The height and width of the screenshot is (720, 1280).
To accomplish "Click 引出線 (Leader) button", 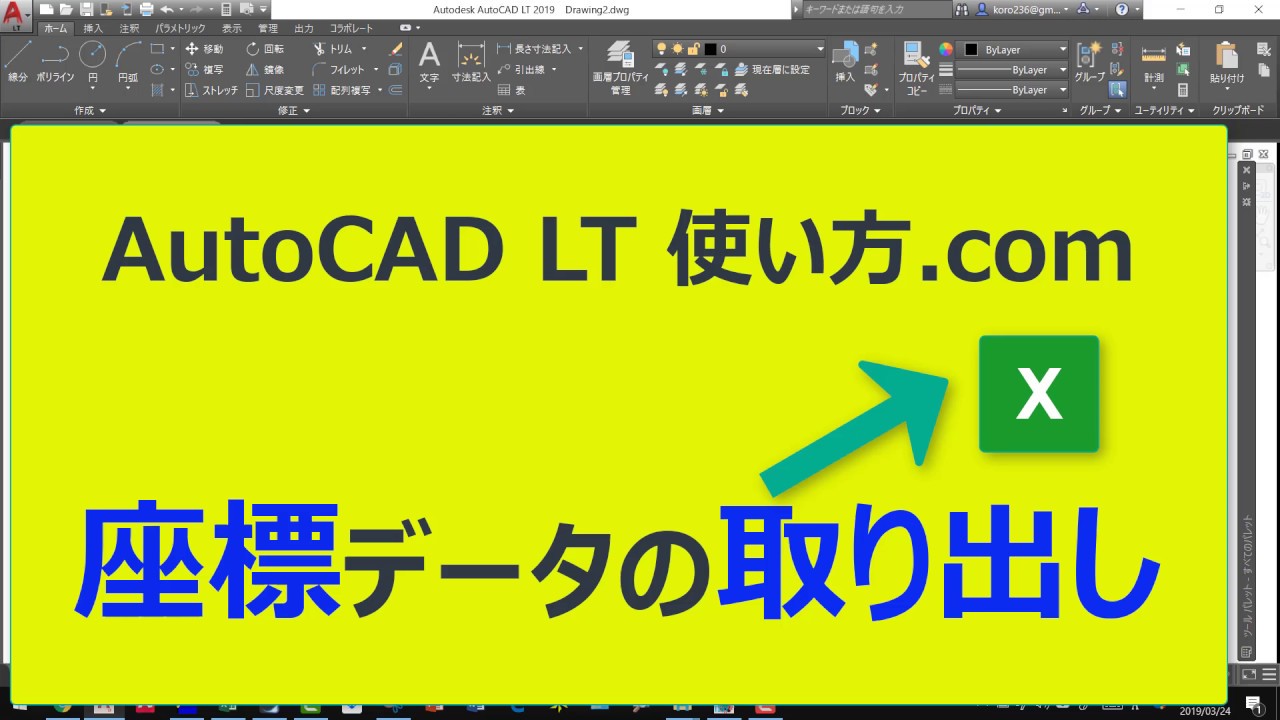I will [x=522, y=70].
